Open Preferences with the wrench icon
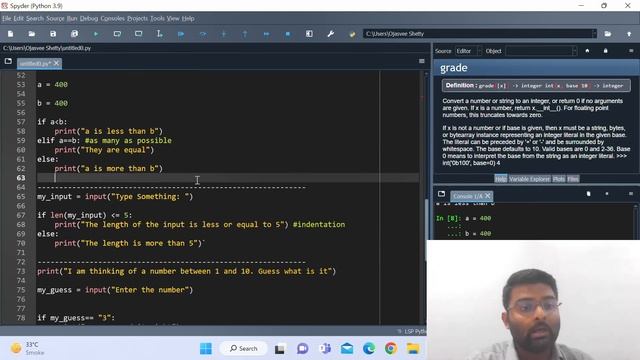640x360 pixels. point(331,34)
